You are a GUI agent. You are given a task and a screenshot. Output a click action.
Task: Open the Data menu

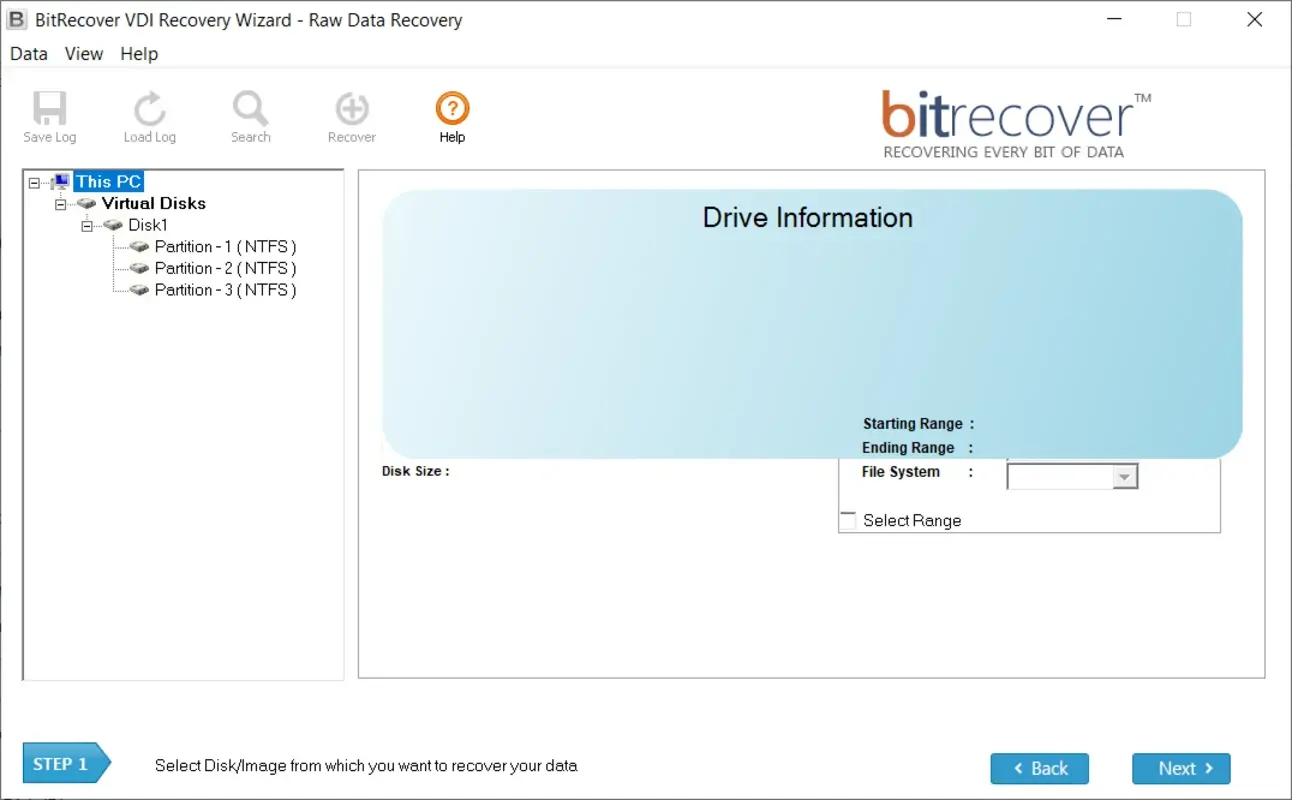click(27, 53)
